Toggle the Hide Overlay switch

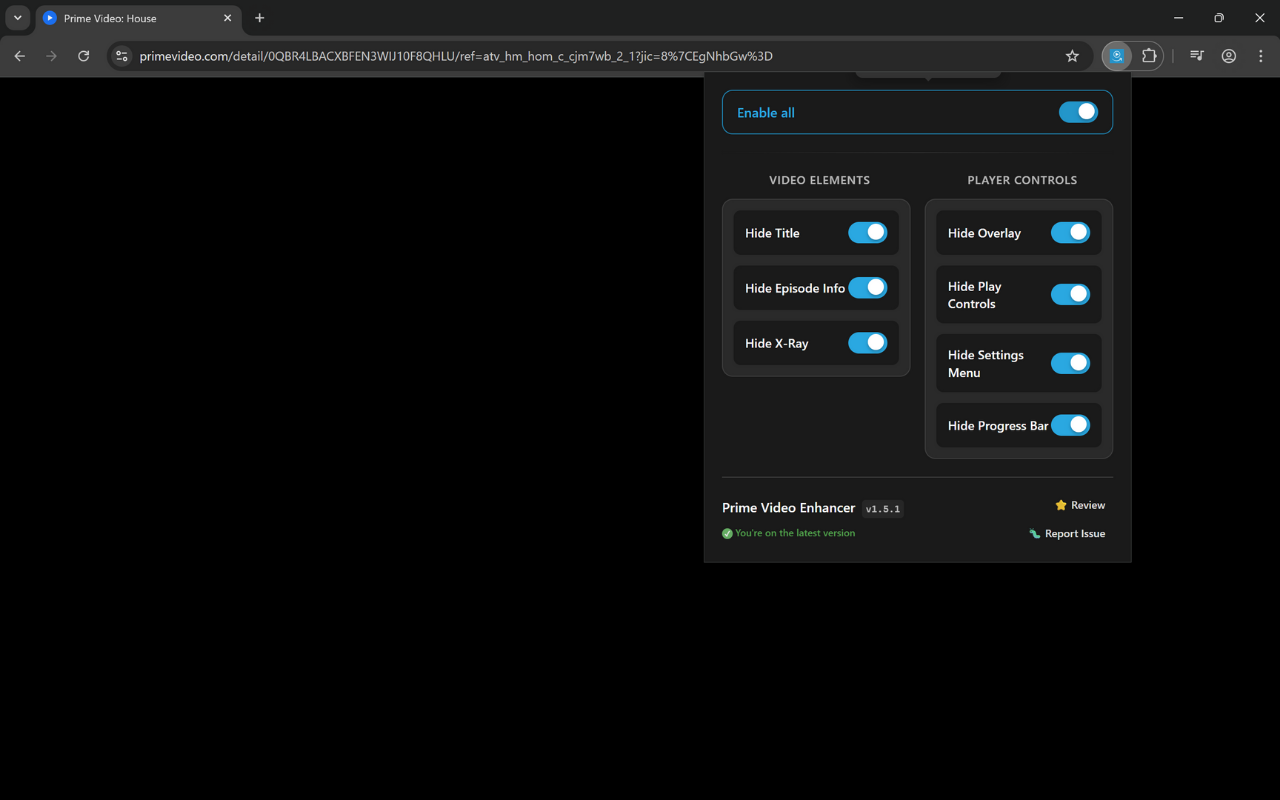click(x=1070, y=232)
